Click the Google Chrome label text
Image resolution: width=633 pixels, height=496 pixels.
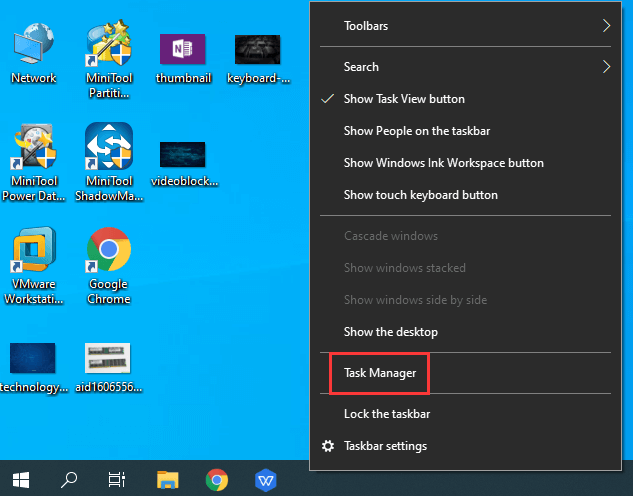coord(109,291)
